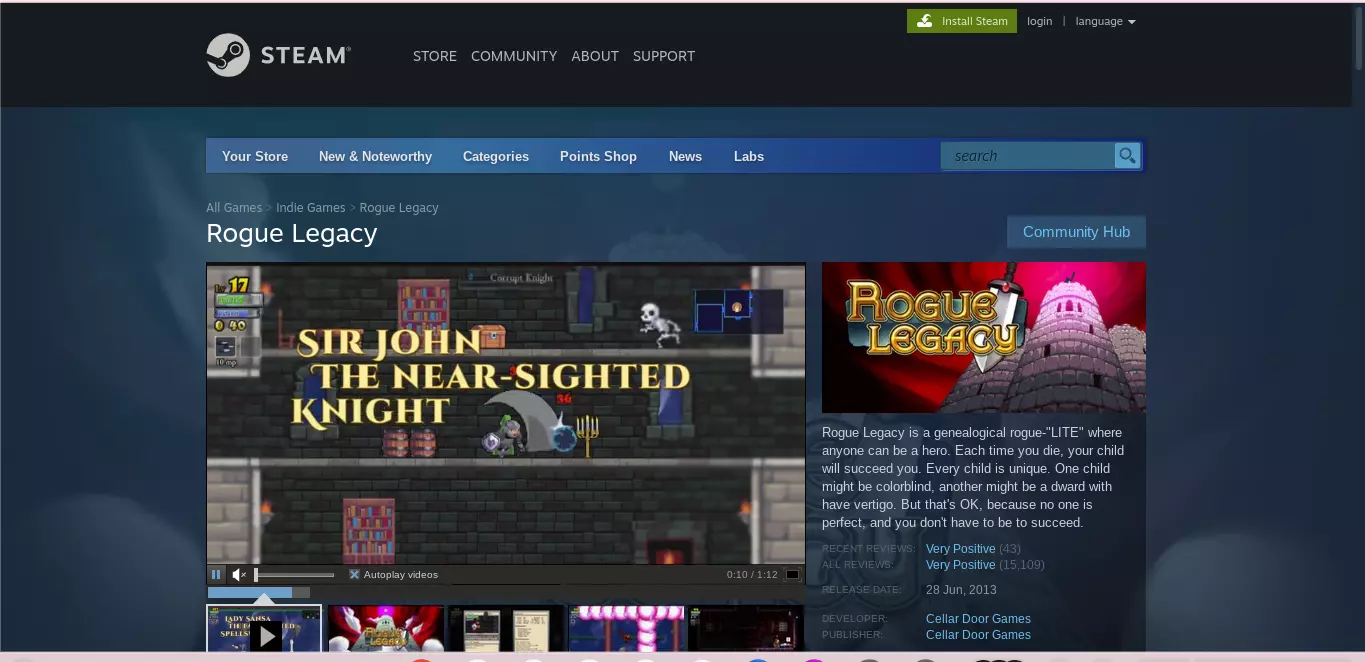Screen dimensions: 1365x662
Task: Click the trailer video player area
Action: click(506, 414)
